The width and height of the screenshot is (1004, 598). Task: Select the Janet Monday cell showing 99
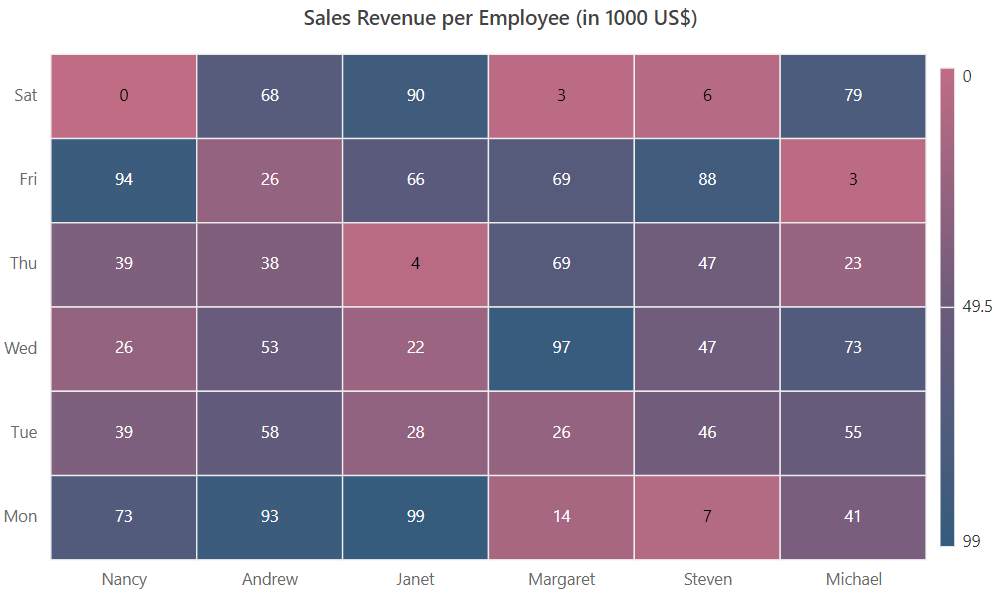point(416,517)
